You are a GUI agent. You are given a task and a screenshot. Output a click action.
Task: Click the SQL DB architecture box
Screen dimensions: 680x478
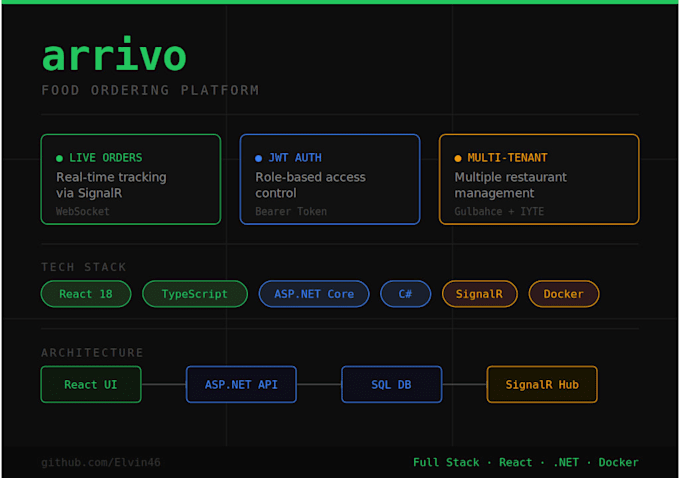[x=392, y=384]
